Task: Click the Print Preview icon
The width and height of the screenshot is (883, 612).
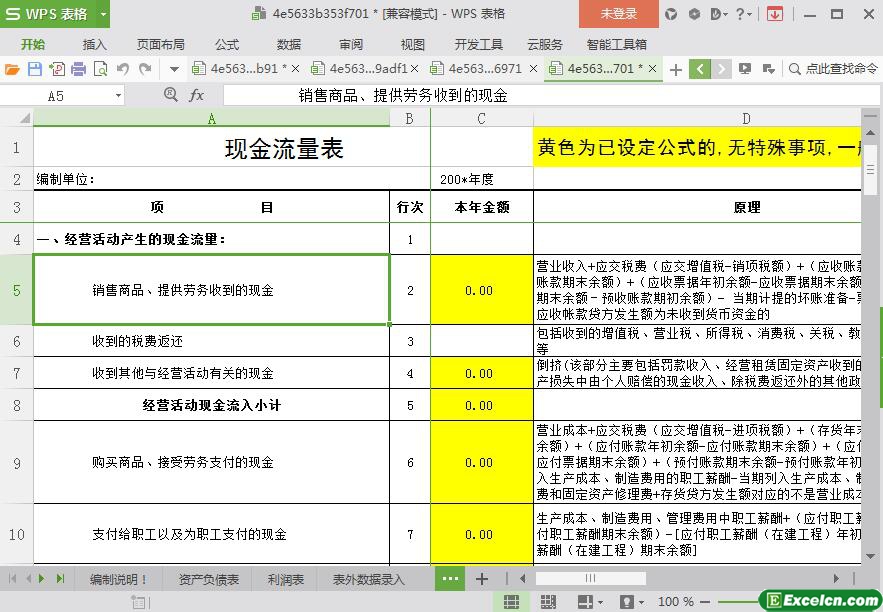Action: 100,69
